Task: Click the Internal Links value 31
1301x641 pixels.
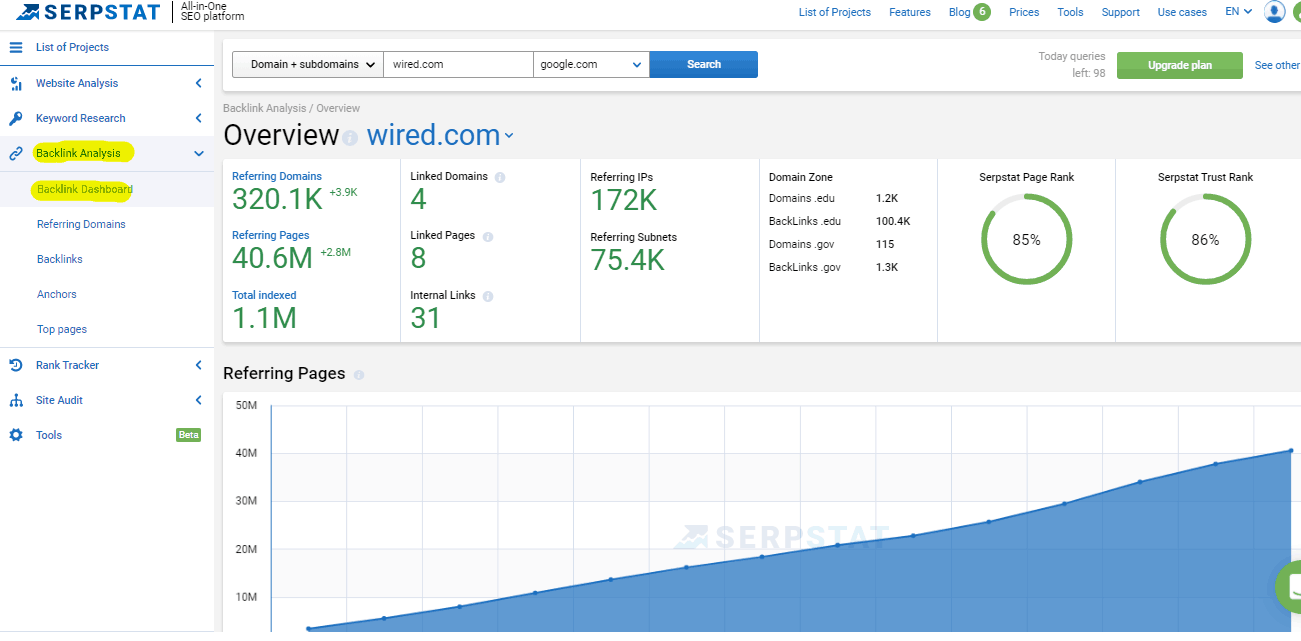Action: click(x=426, y=318)
